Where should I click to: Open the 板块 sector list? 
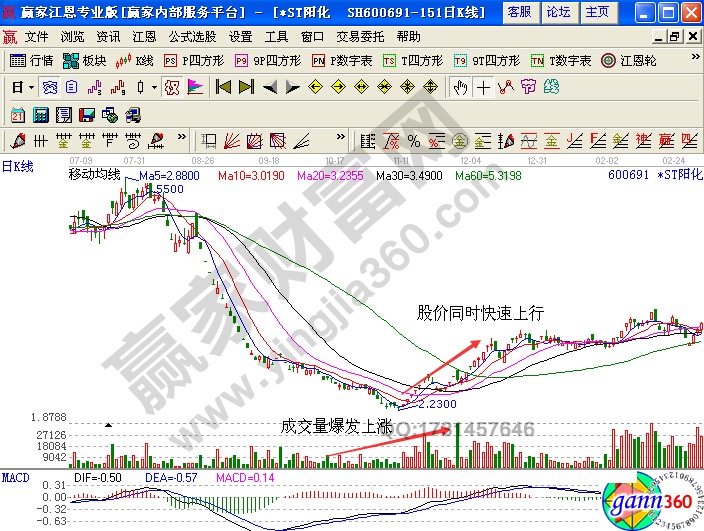click(84, 61)
